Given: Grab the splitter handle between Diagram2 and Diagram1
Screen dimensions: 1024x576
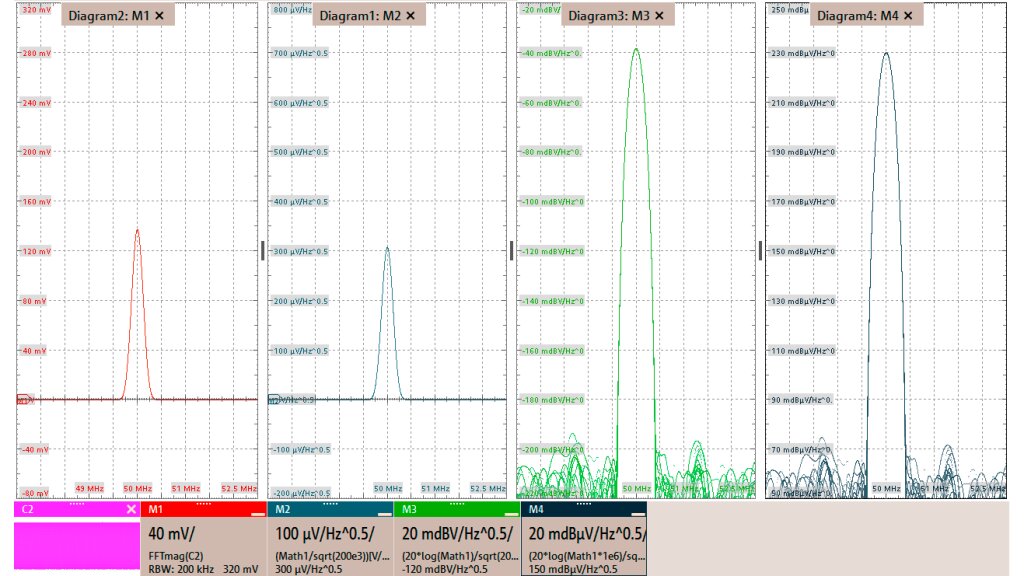Looking at the screenshot, I should click(263, 251).
